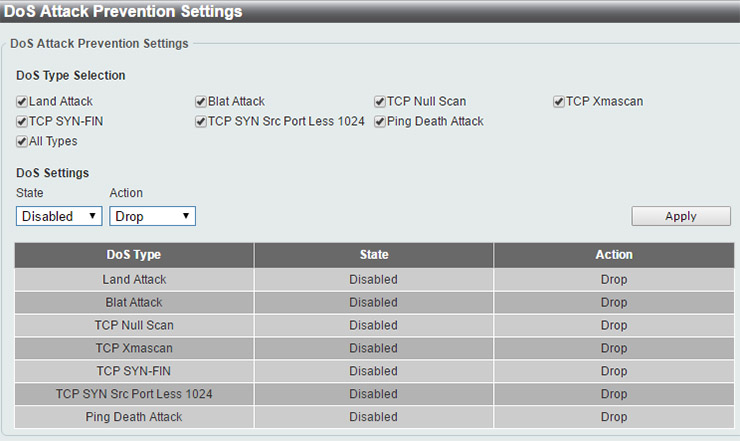
Task: Click the State column header
Action: (x=373, y=255)
